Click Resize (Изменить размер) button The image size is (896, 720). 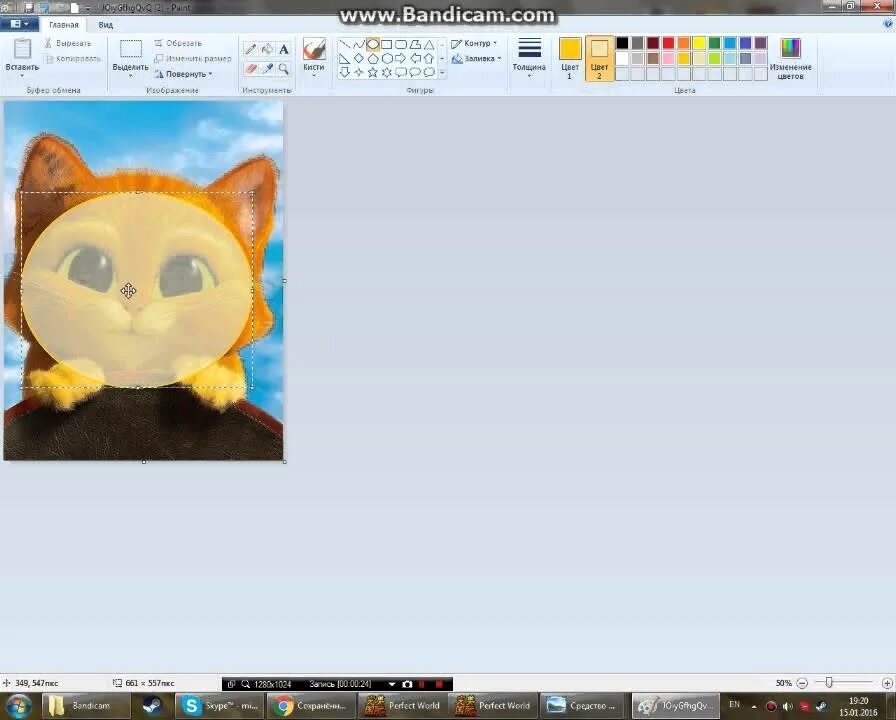193,58
